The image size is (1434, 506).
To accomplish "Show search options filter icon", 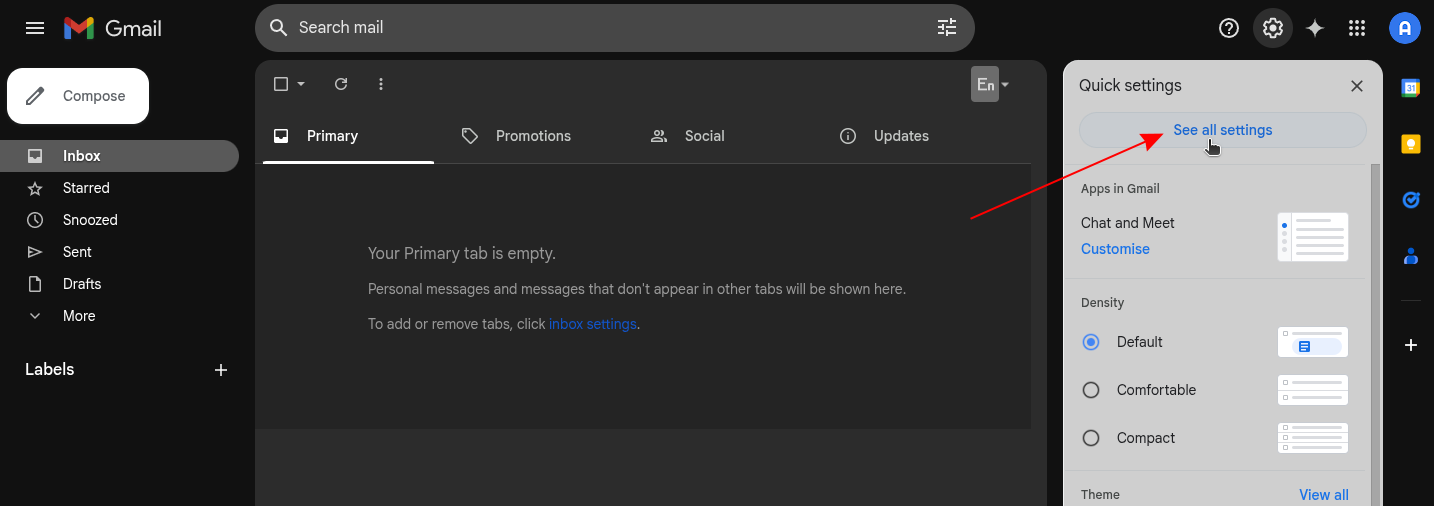I will pyautogui.click(x=947, y=28).
